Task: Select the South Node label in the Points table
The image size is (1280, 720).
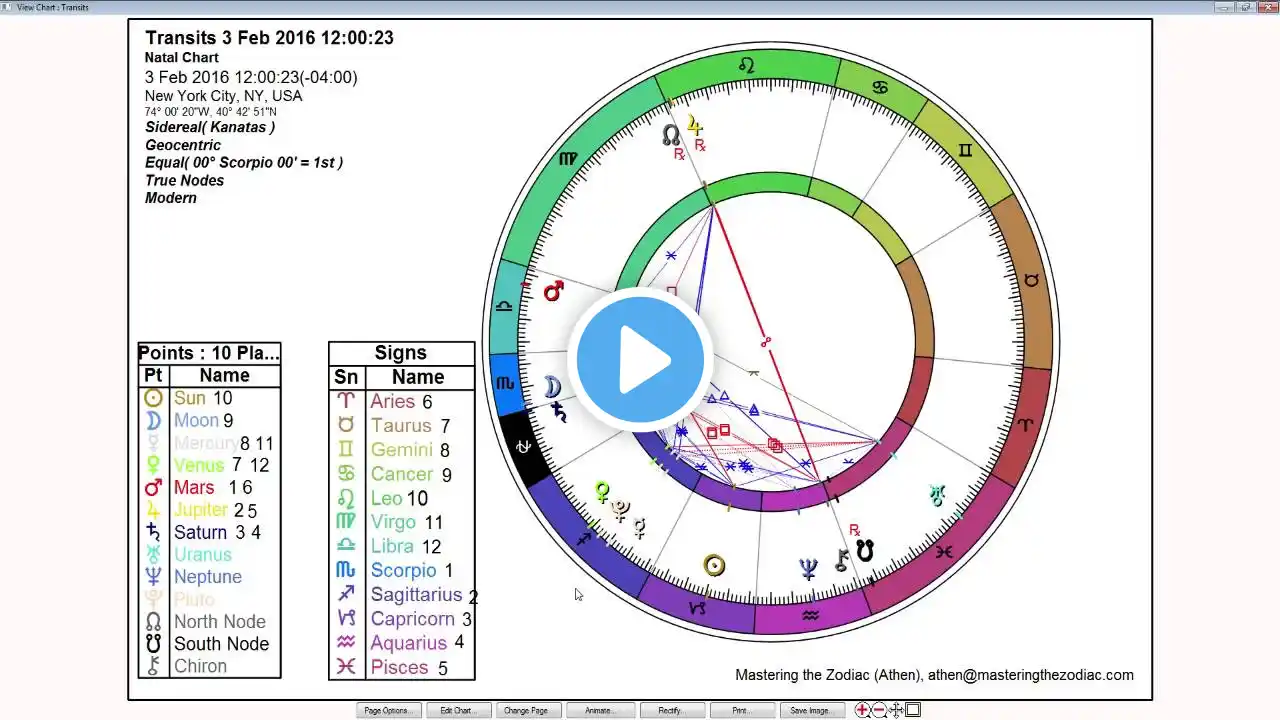Action: (x=222, y=644)
